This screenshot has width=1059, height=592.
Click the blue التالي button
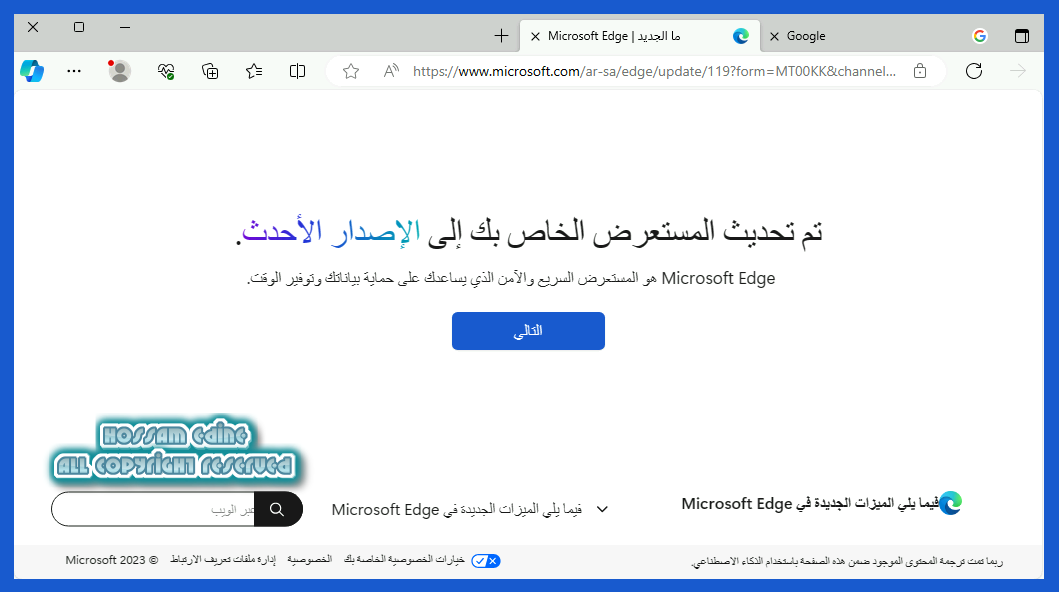pyautogui.click(x=528, y=331)
